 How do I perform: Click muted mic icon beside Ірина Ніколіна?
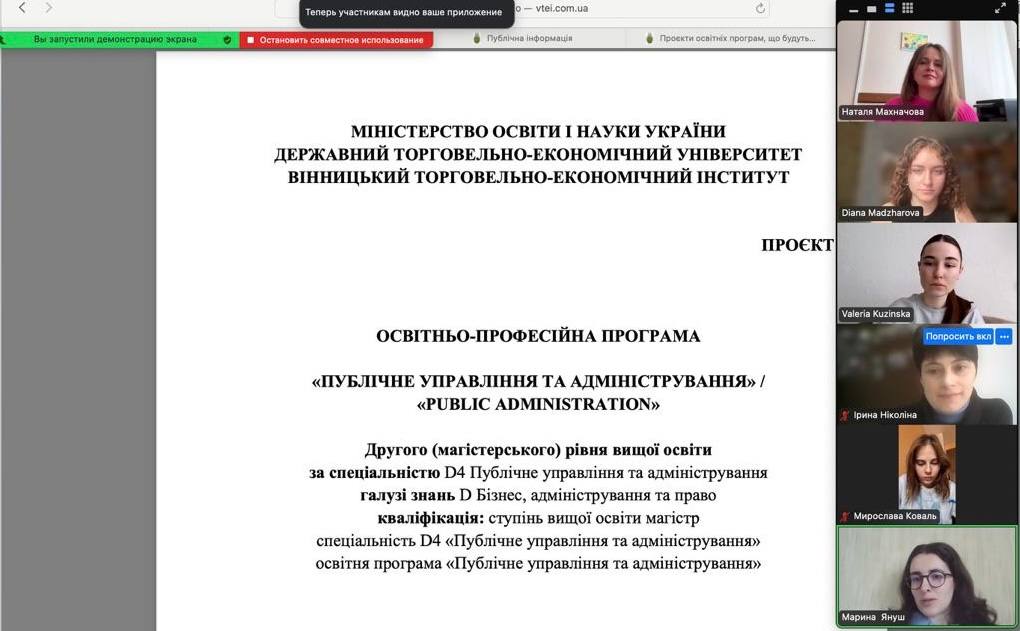(845, 415)
